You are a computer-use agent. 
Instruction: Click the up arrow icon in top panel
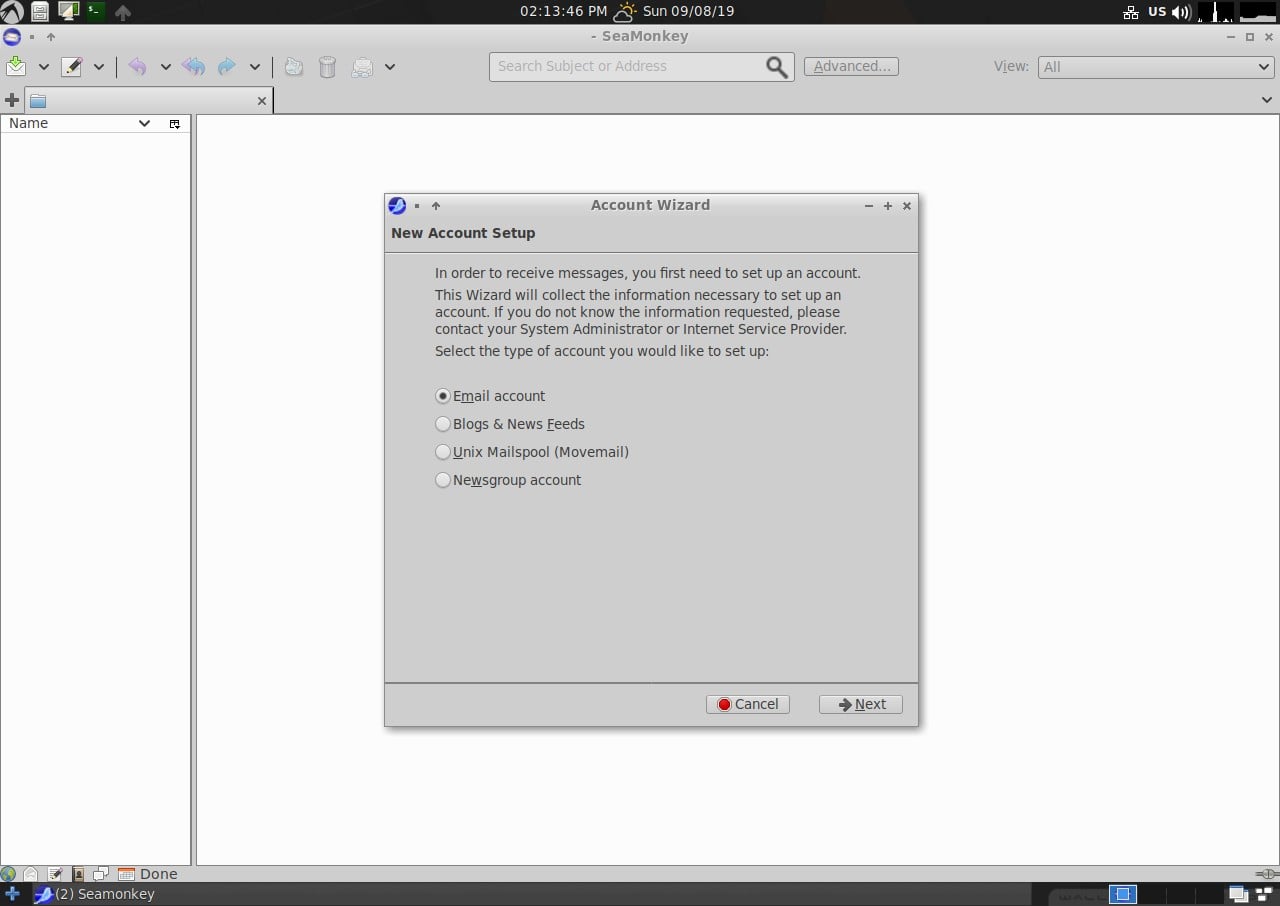(123, 13)
